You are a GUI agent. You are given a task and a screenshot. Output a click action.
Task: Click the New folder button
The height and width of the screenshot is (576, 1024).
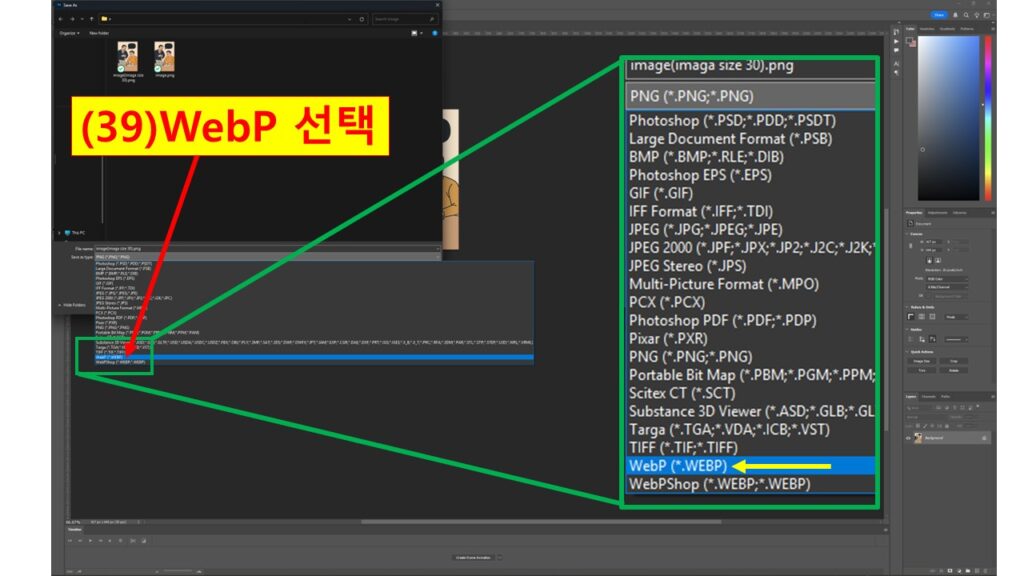(99, 33)
